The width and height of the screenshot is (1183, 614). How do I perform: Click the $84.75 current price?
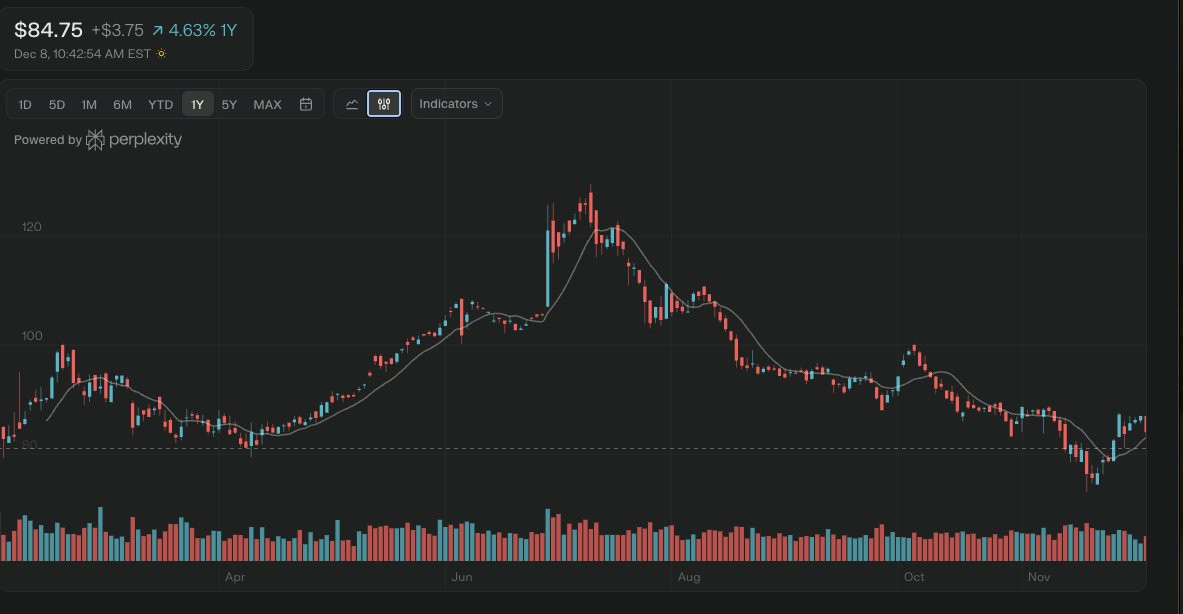[48, 30]
